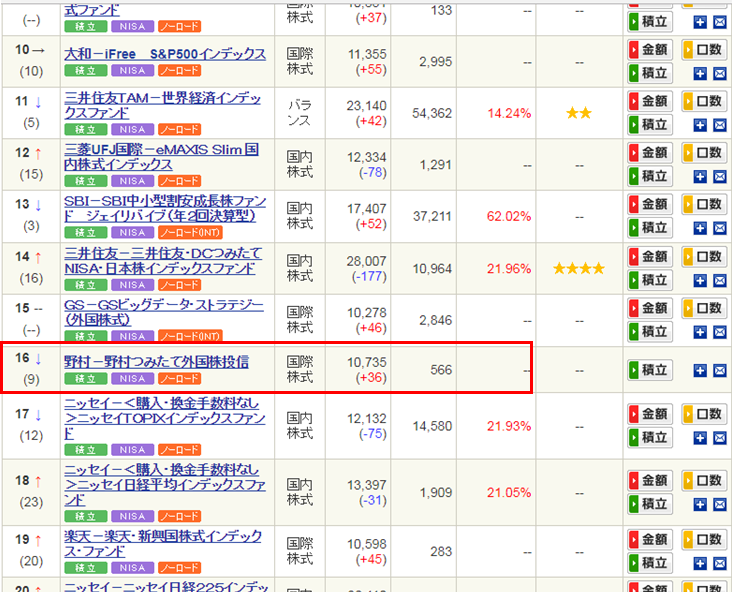This screenshot has width=732, height=592.
Task: Click the envelope icon for eMAXIS Slim 国内株式インデックス
Action: (719, 176)
